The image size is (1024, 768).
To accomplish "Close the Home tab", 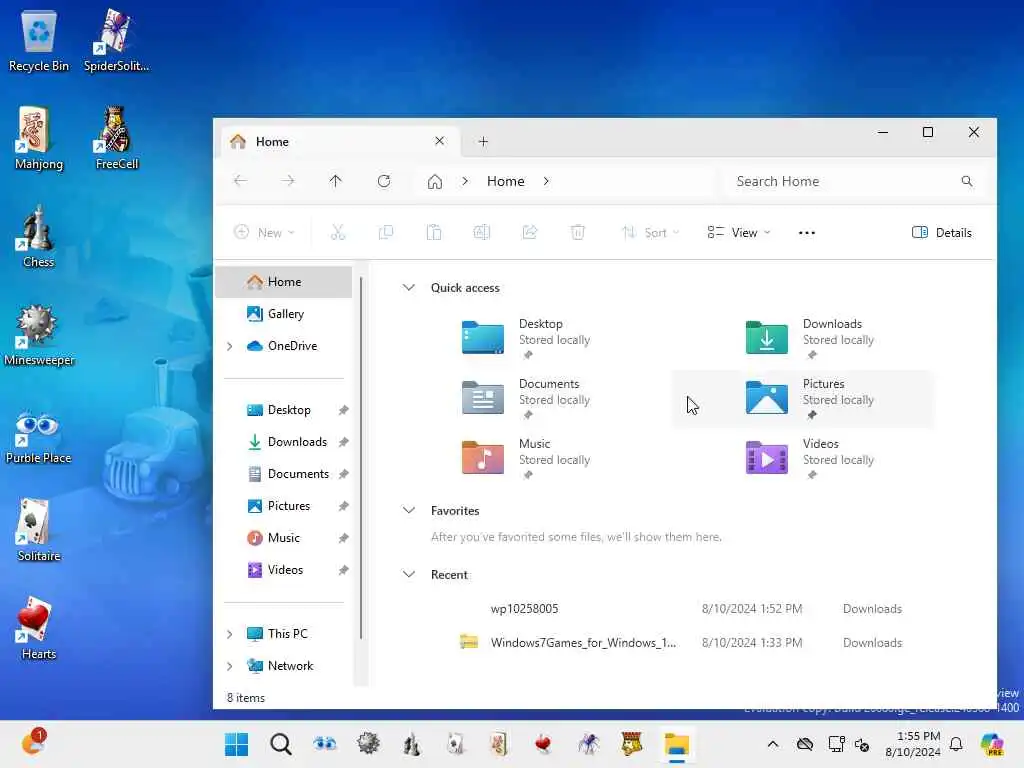I will [440, 141].
